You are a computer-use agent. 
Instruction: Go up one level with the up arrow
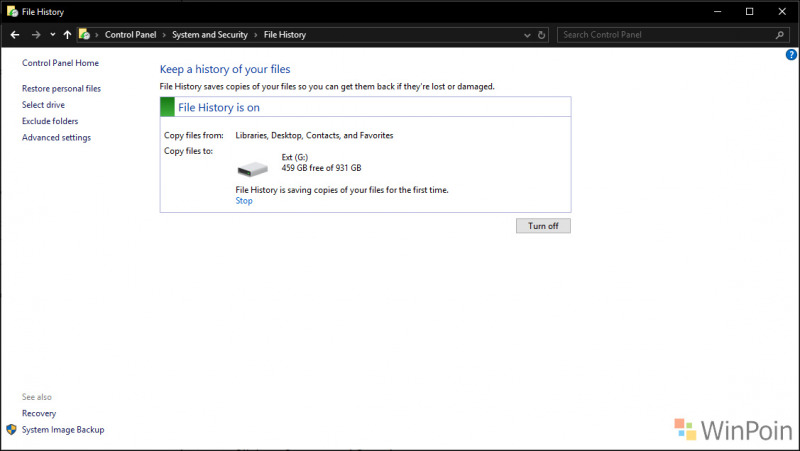point(67,35)
